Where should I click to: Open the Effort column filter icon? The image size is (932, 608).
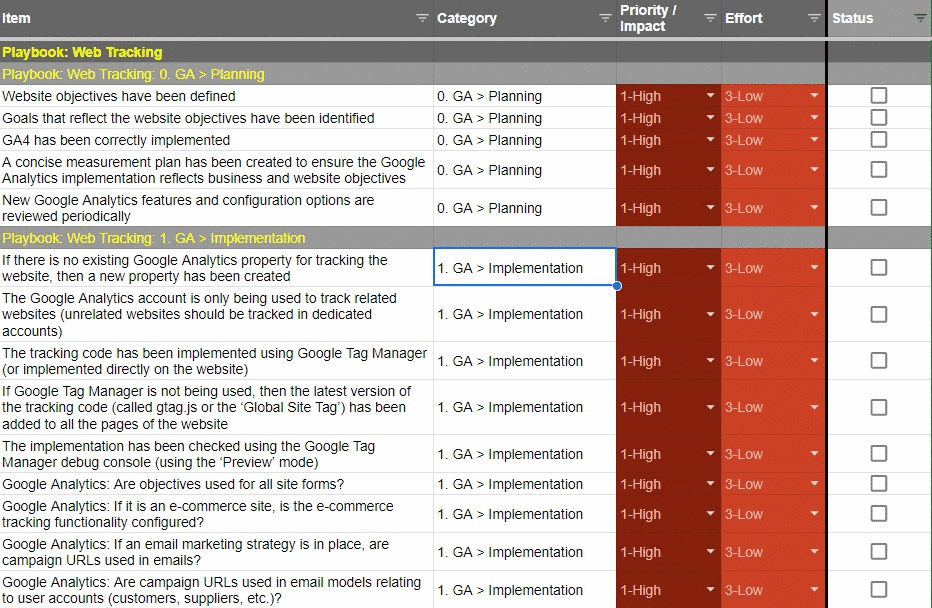[x=814, y=18]
